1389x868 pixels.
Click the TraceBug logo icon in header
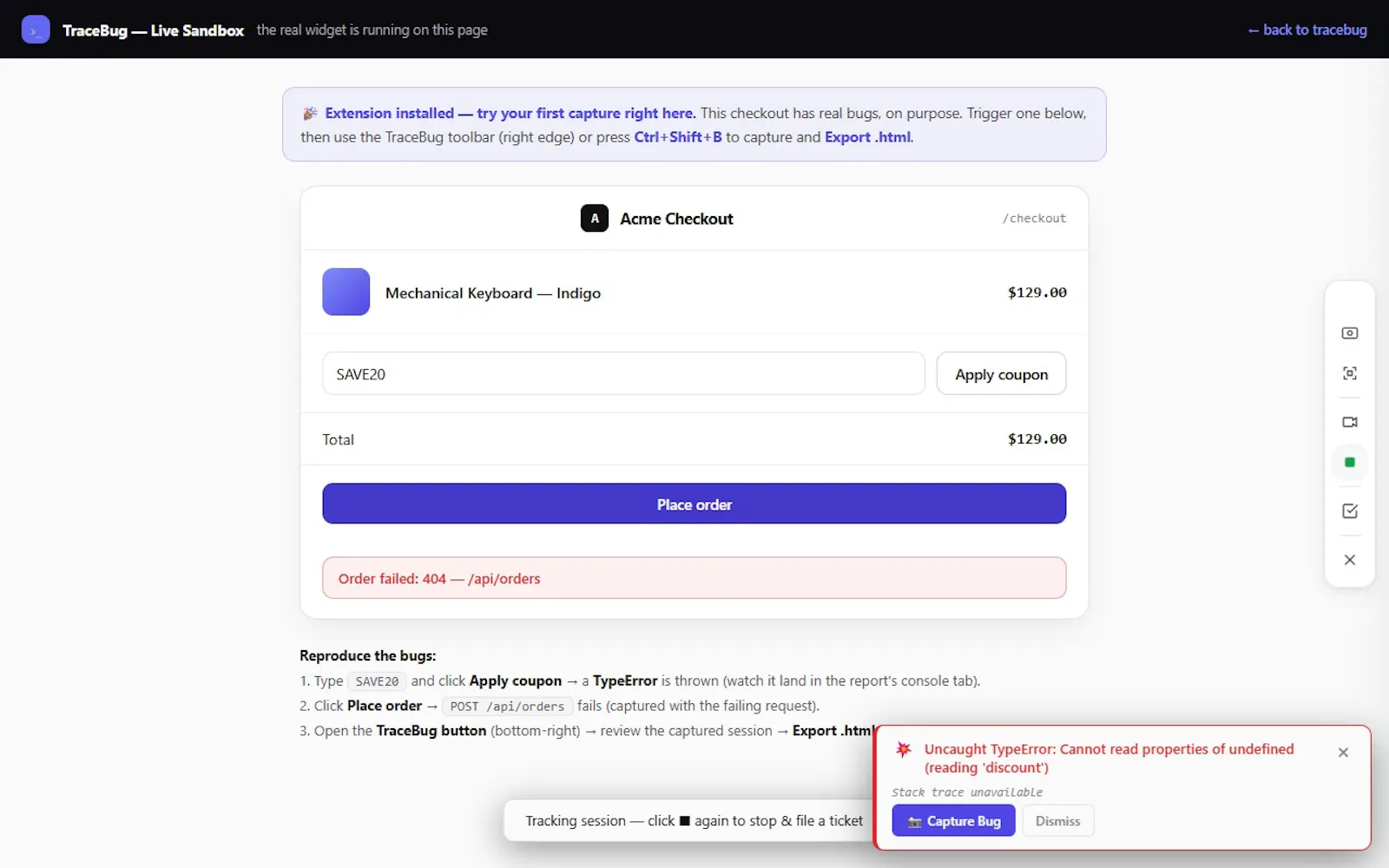point(36,30)
